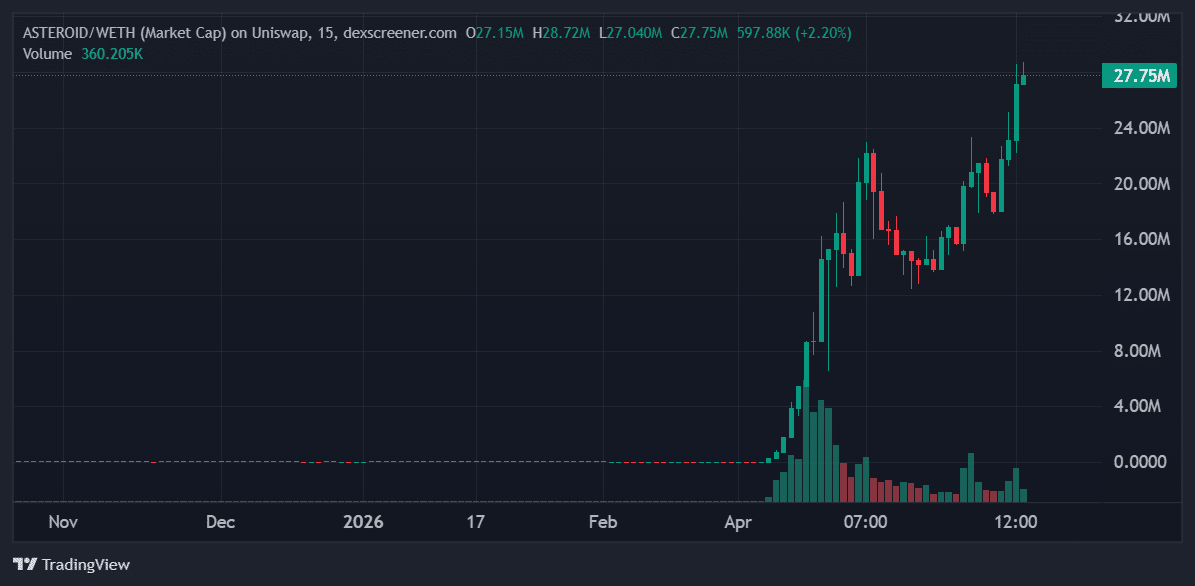1195x586 pixels.
Task: Click the 0.0000 level on price axis
Action: [x=1138, y=461]
